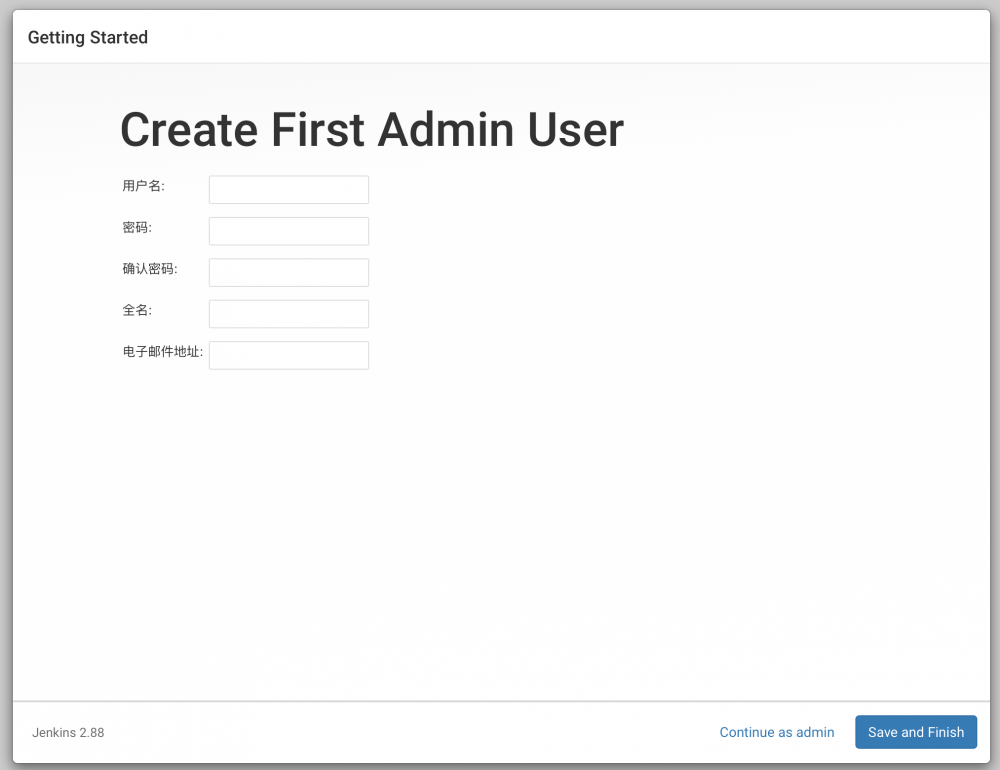Click the 电子邮件地址 label text
1000x770 pixels.
pyautogui.click(x=161, y=351)
